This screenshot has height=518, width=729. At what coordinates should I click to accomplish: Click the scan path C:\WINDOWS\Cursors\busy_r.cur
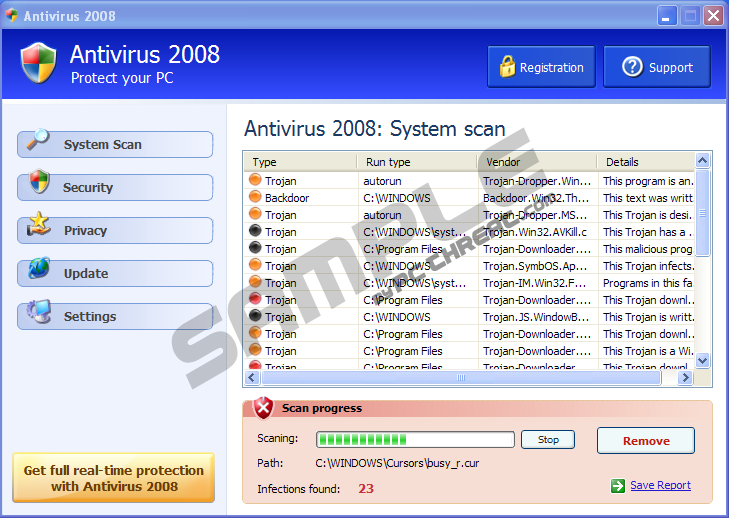[x=397, y=463]
